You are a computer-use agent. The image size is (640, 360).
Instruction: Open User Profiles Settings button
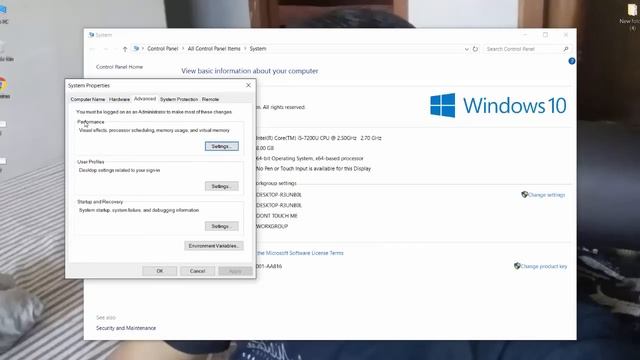(x=222, y=186)
